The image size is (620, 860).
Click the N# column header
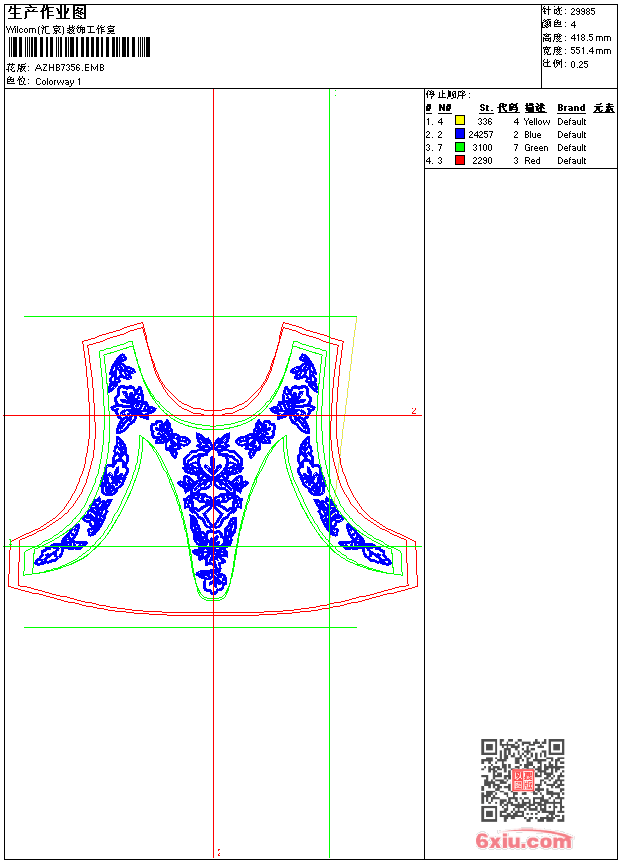point(444,108)
